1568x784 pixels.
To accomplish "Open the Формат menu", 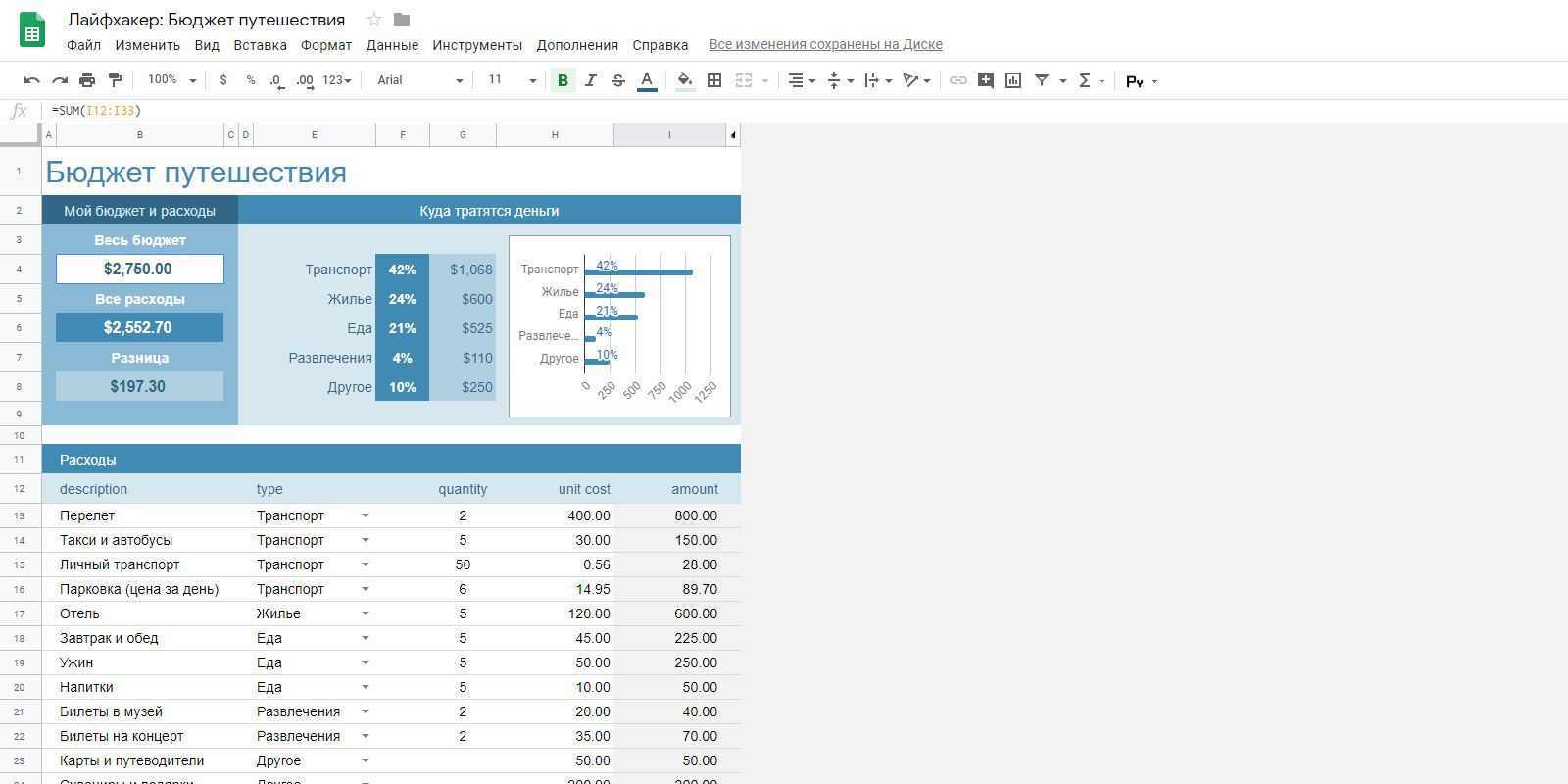I will click(x=325, y=45).
